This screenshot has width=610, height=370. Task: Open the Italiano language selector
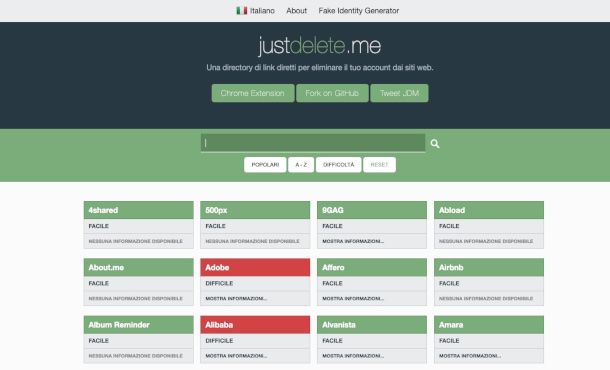click(x=256, y=11)
